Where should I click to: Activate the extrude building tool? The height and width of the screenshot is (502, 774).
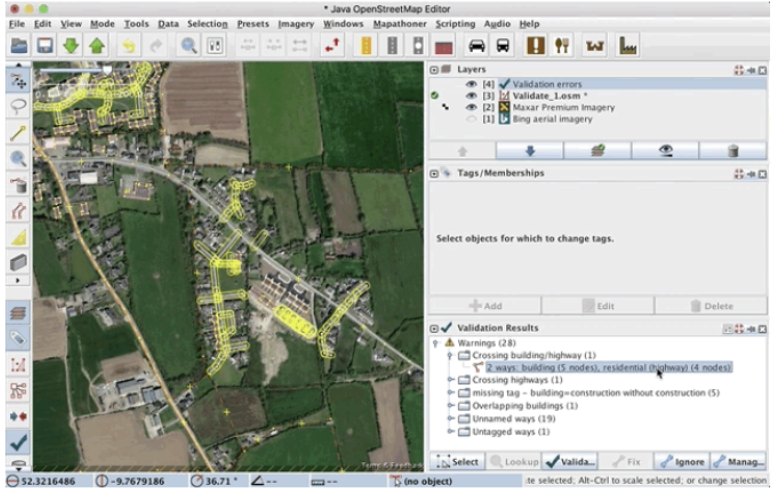(x=18, y=263)
